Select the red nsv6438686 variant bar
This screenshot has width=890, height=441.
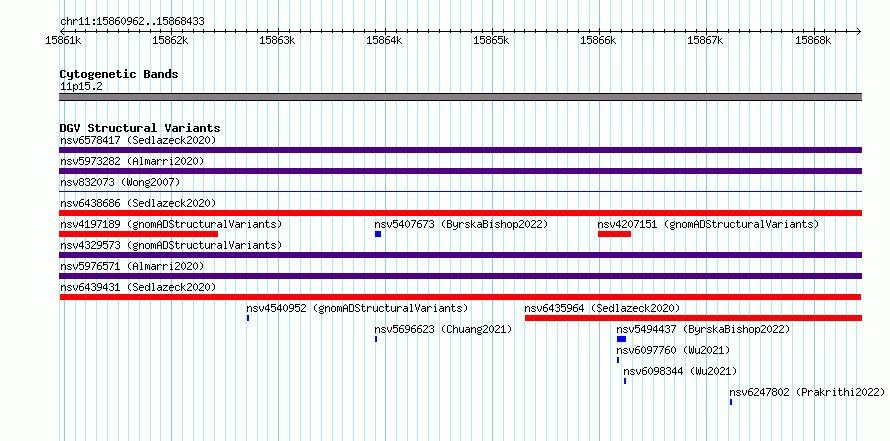(x=460, y=213)
